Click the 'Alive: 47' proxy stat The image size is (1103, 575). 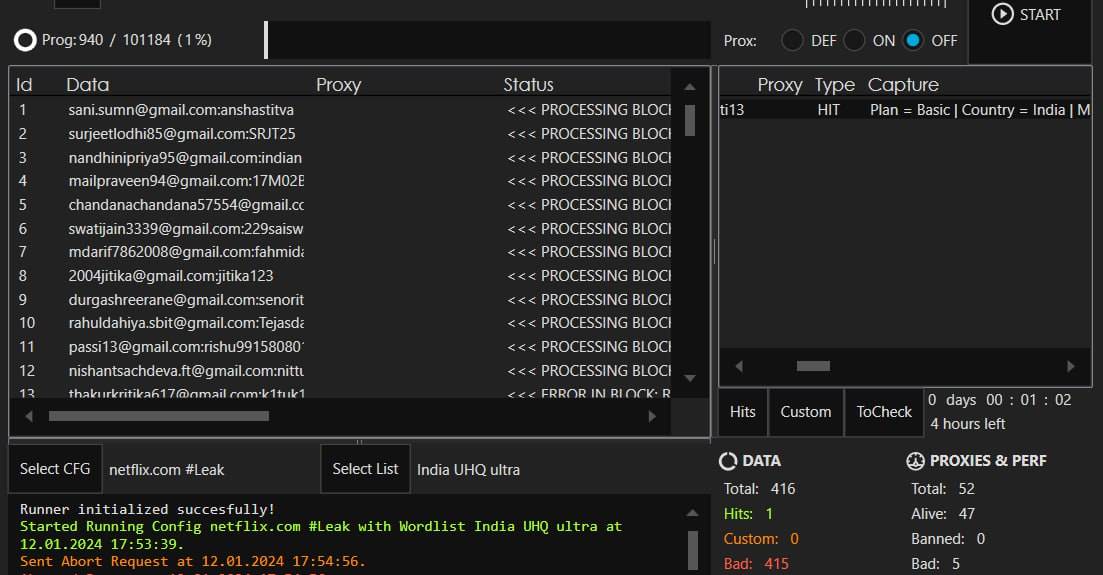coord(943,514)
